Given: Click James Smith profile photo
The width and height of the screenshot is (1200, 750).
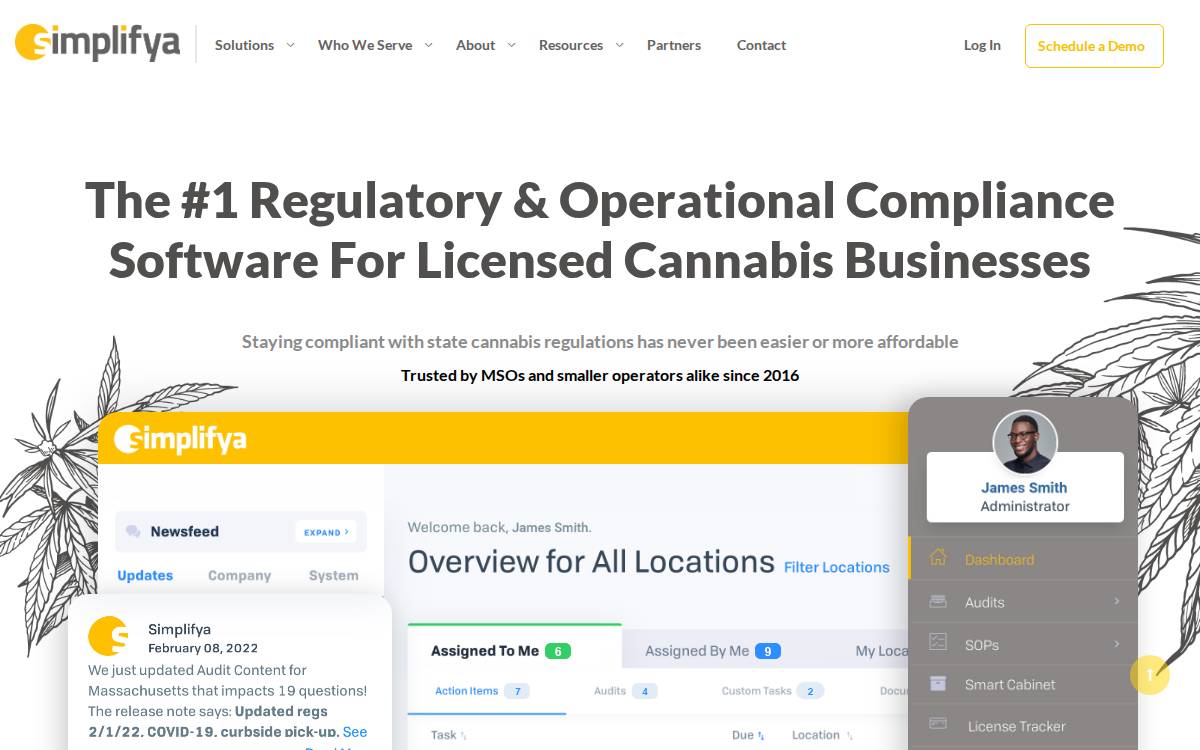Looking at the screenshot, I should [x=1025, y=442].
